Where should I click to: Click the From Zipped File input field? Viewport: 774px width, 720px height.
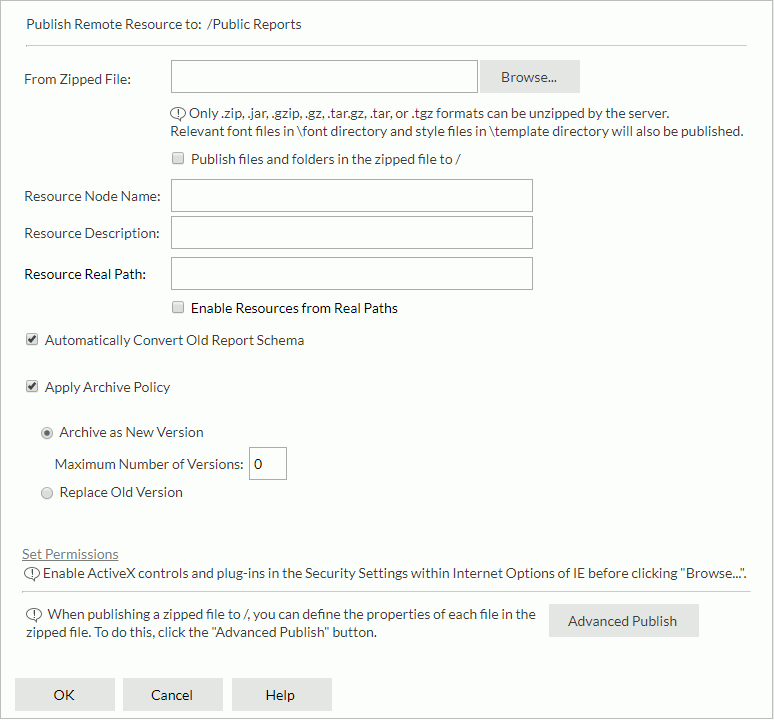324,77
